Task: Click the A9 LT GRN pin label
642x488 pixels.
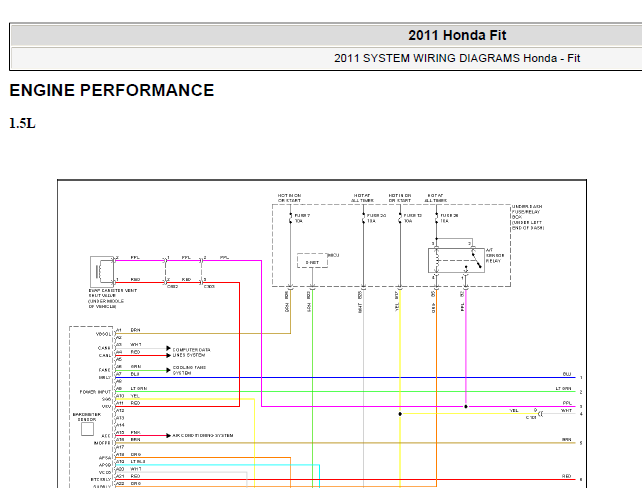Action: (x=131, y=388)
